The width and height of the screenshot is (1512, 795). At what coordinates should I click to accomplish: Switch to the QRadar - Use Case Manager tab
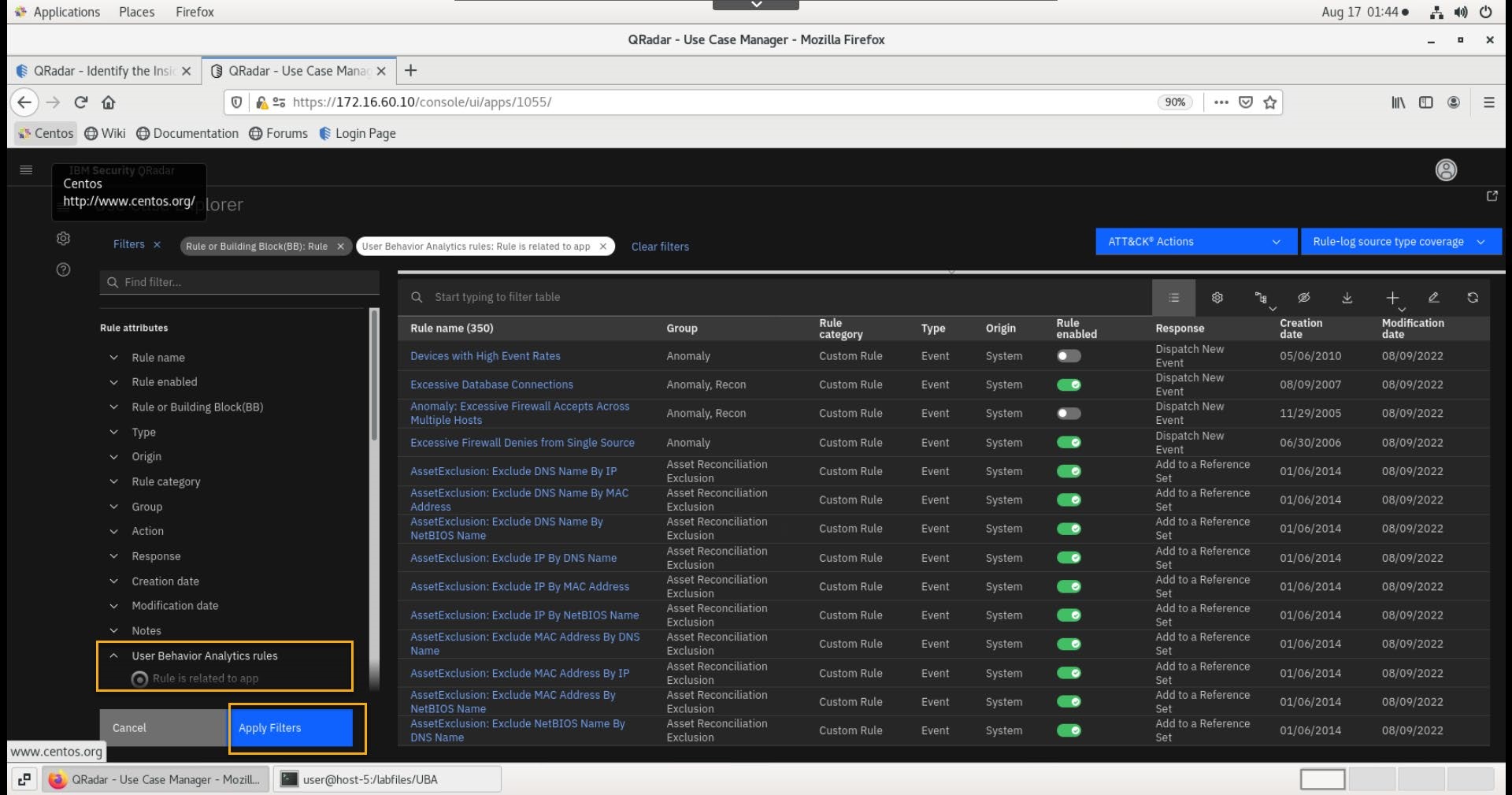click(x=299, y=71)
